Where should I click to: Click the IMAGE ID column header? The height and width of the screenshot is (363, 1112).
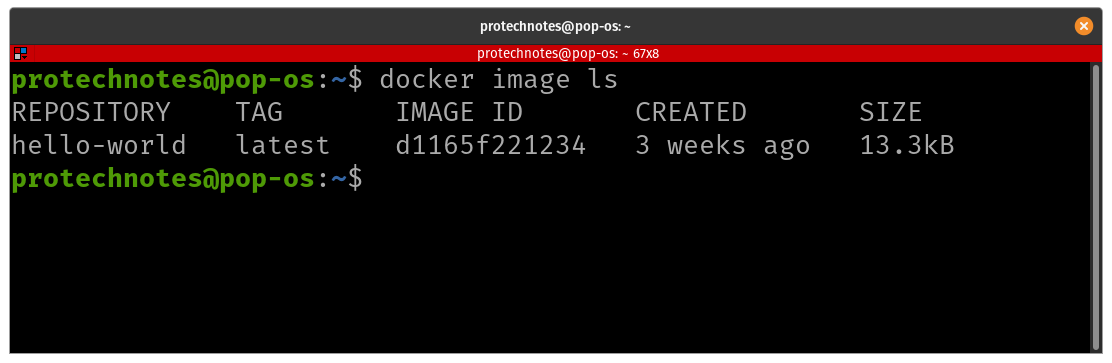click(x=459, y=112)
